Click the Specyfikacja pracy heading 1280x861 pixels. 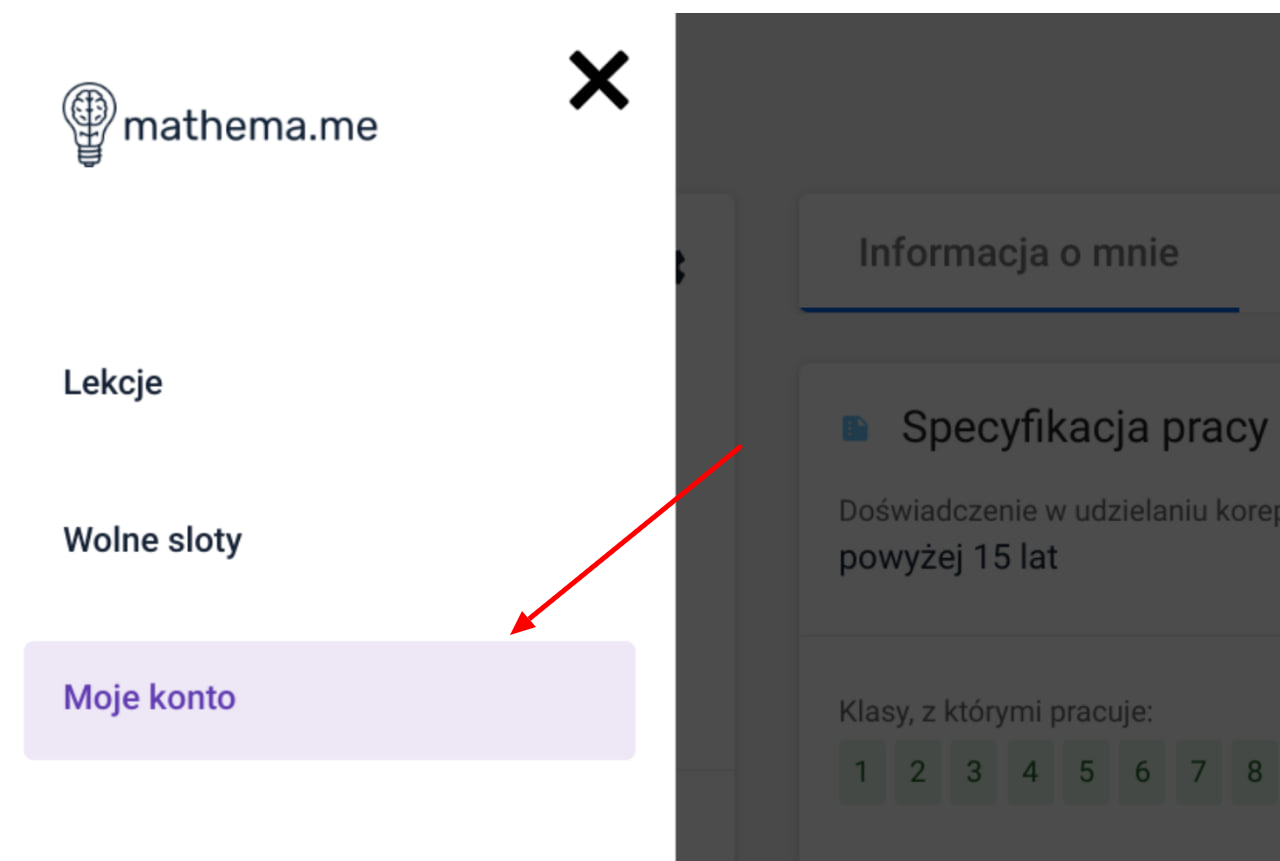click(1085, 427)
